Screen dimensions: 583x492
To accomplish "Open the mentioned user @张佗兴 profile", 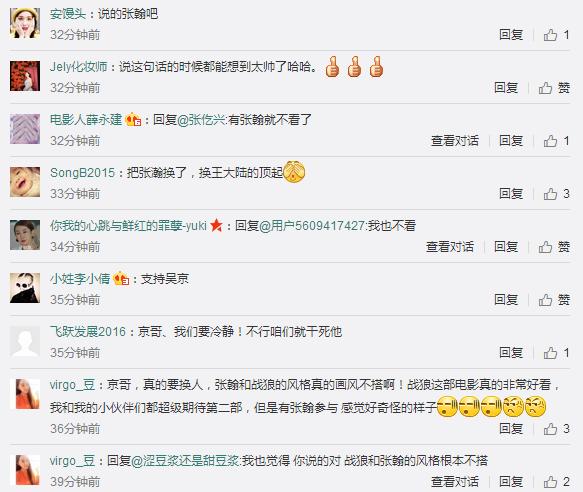I will point(202,120).
